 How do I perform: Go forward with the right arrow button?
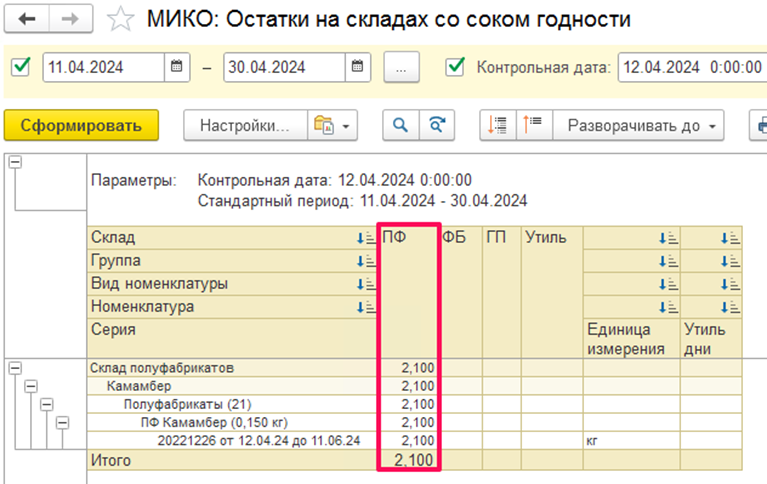click(x=70, y=19)
